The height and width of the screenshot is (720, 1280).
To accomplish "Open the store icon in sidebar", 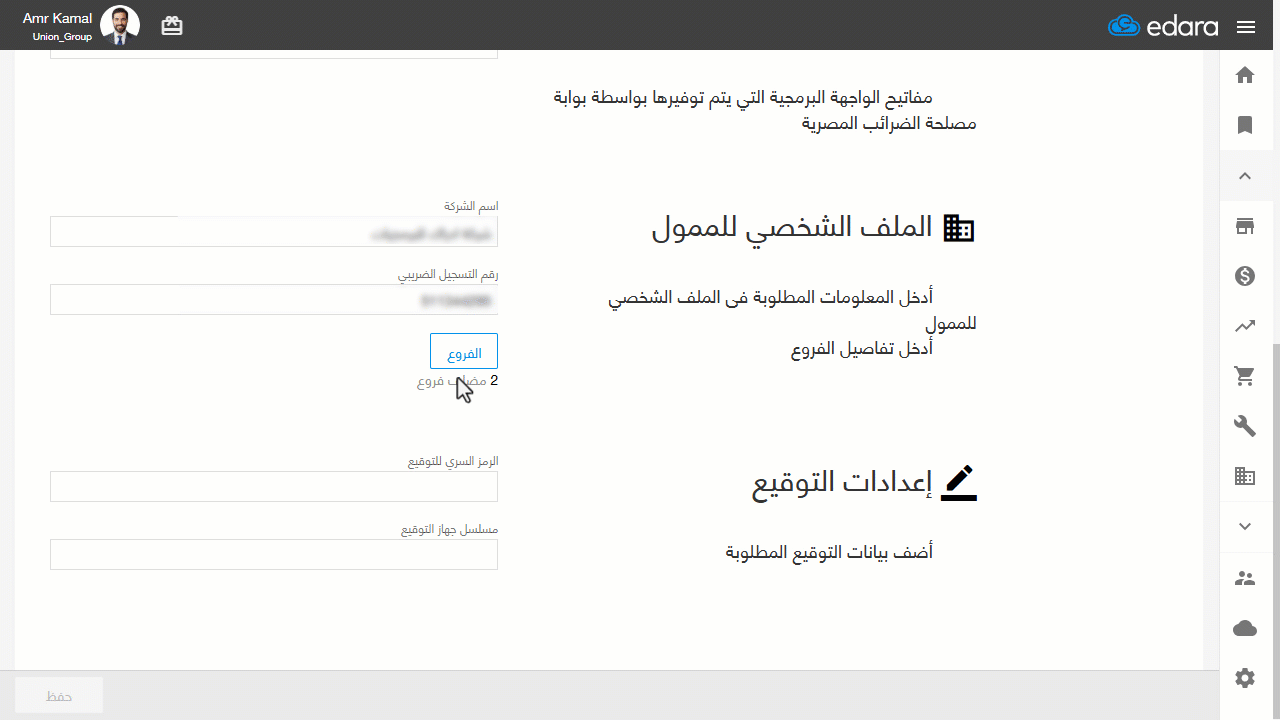I will click(1245, 226).
